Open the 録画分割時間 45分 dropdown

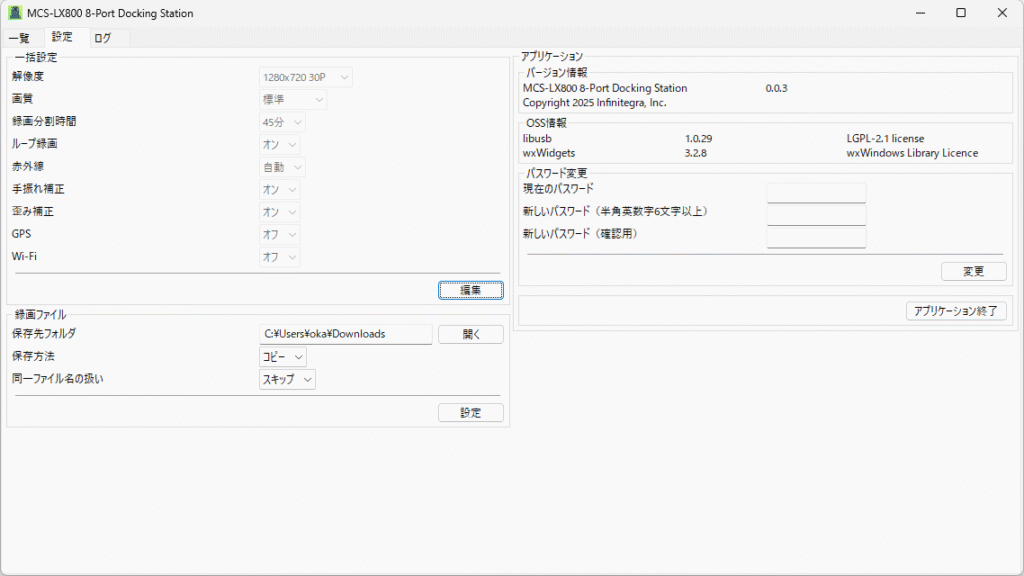coord(282,122)
